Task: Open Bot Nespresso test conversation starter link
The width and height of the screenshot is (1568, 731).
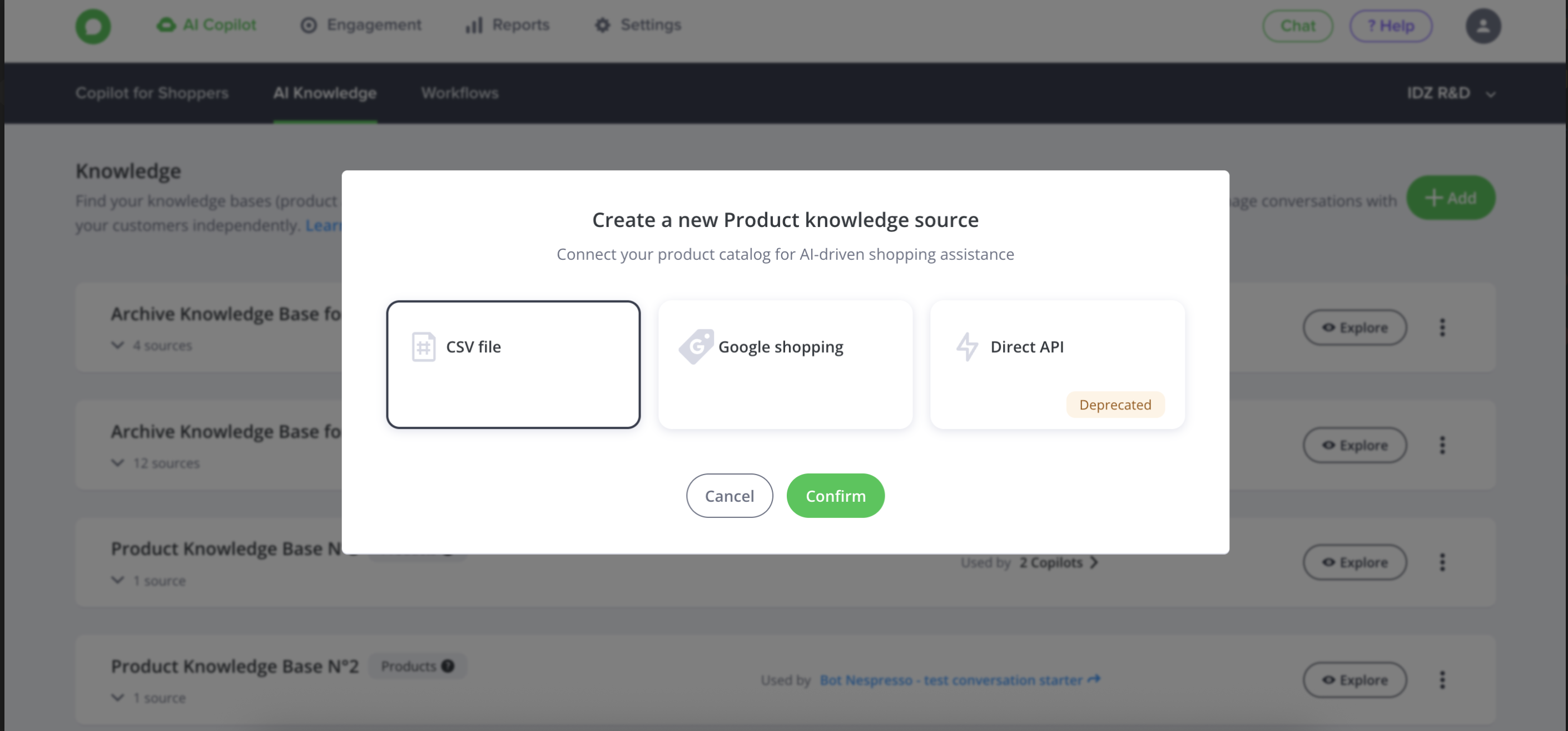Action: (960, 680)
